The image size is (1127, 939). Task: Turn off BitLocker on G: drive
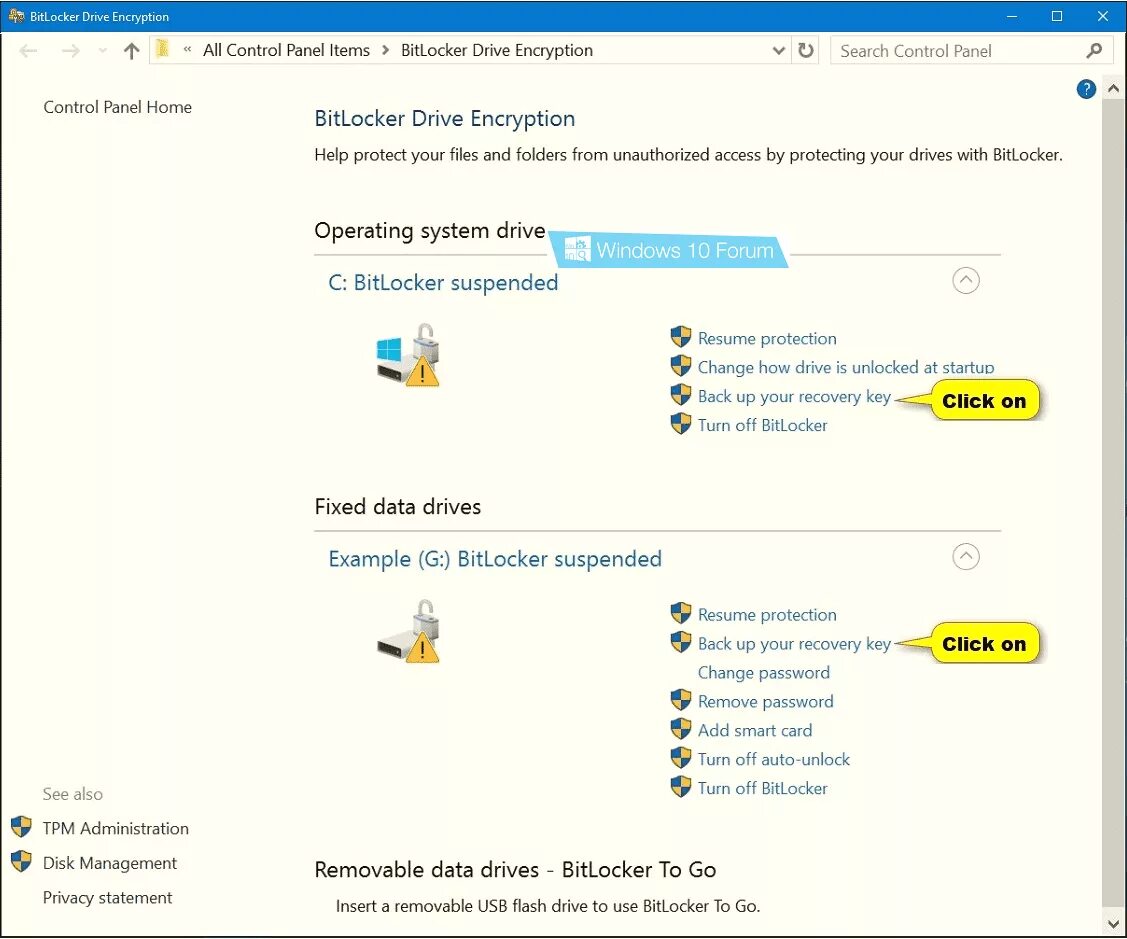click(x=763, y=788)
